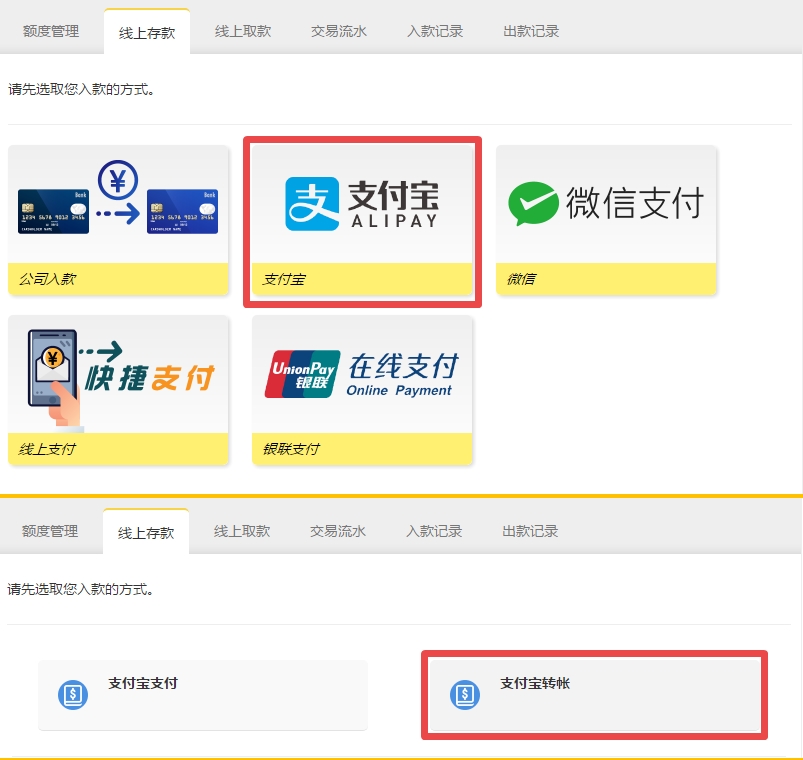The image size is (803, 760).
Task: Switch to 线上取款 tab in lower panel
Action: click(242, 531)
